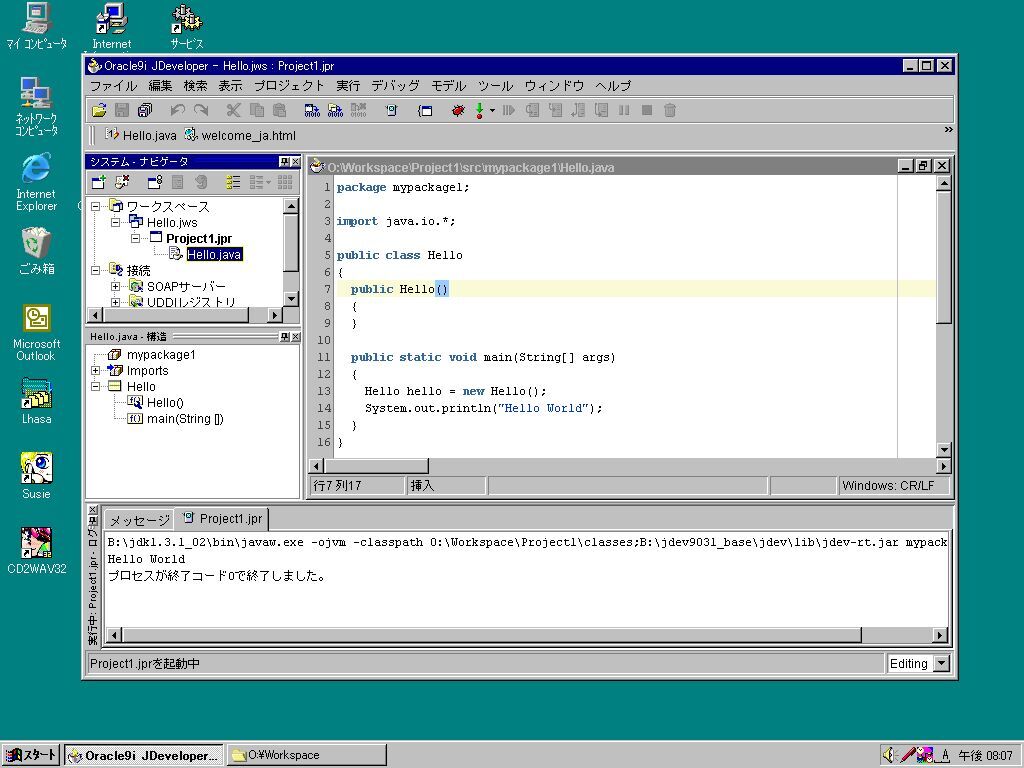
Task: Collapse the Hello.jws tree node
Action: tap(116, 222)
